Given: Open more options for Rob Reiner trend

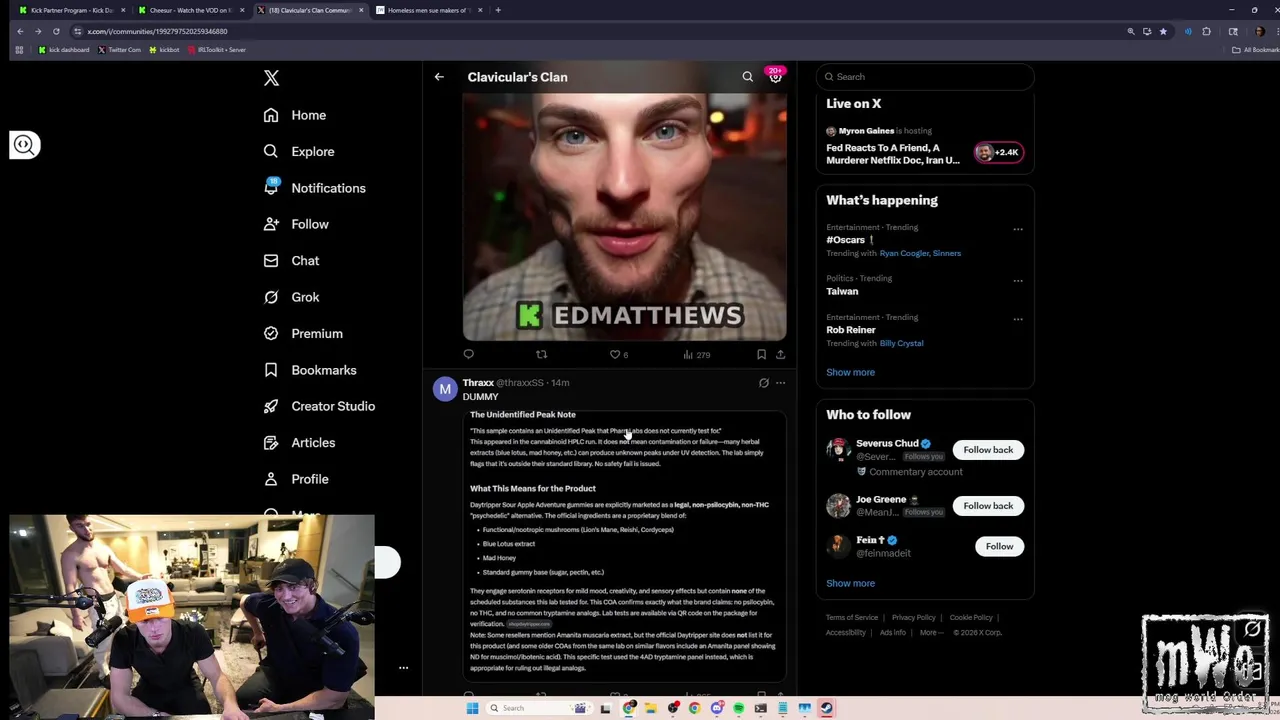Looking at the screenshot, I should [x=1018, y=319].
